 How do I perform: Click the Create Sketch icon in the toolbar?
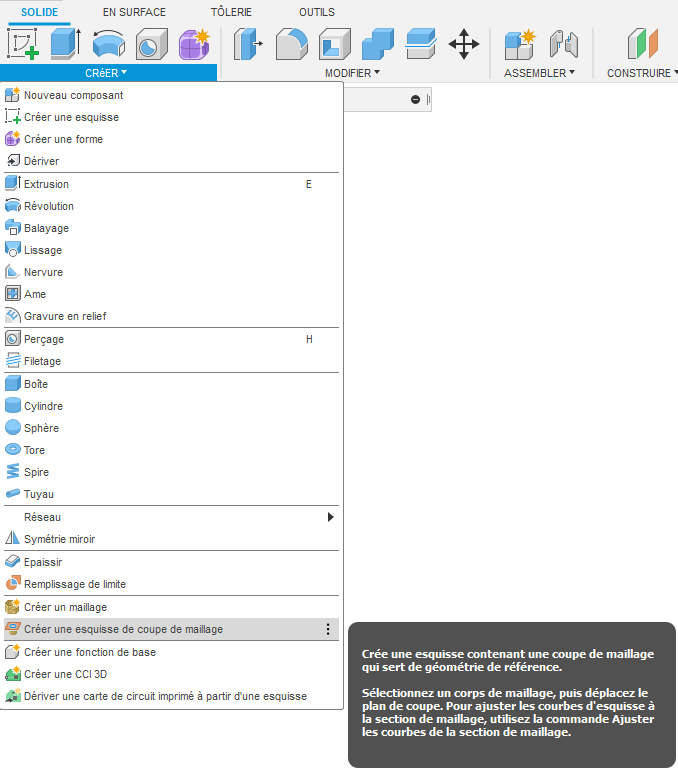pyautogui.click(x=22, y=44)
